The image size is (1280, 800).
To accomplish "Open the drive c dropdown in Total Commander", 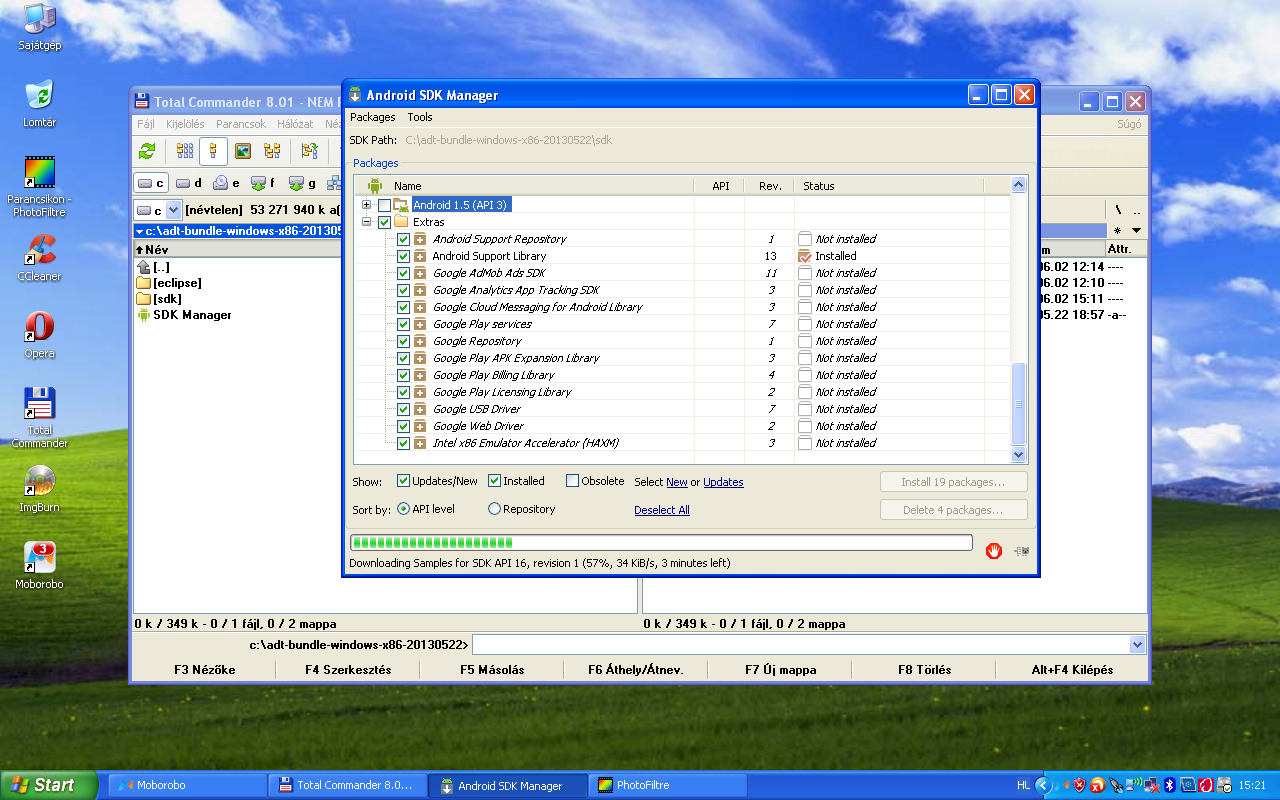I will tap(173, 210).
